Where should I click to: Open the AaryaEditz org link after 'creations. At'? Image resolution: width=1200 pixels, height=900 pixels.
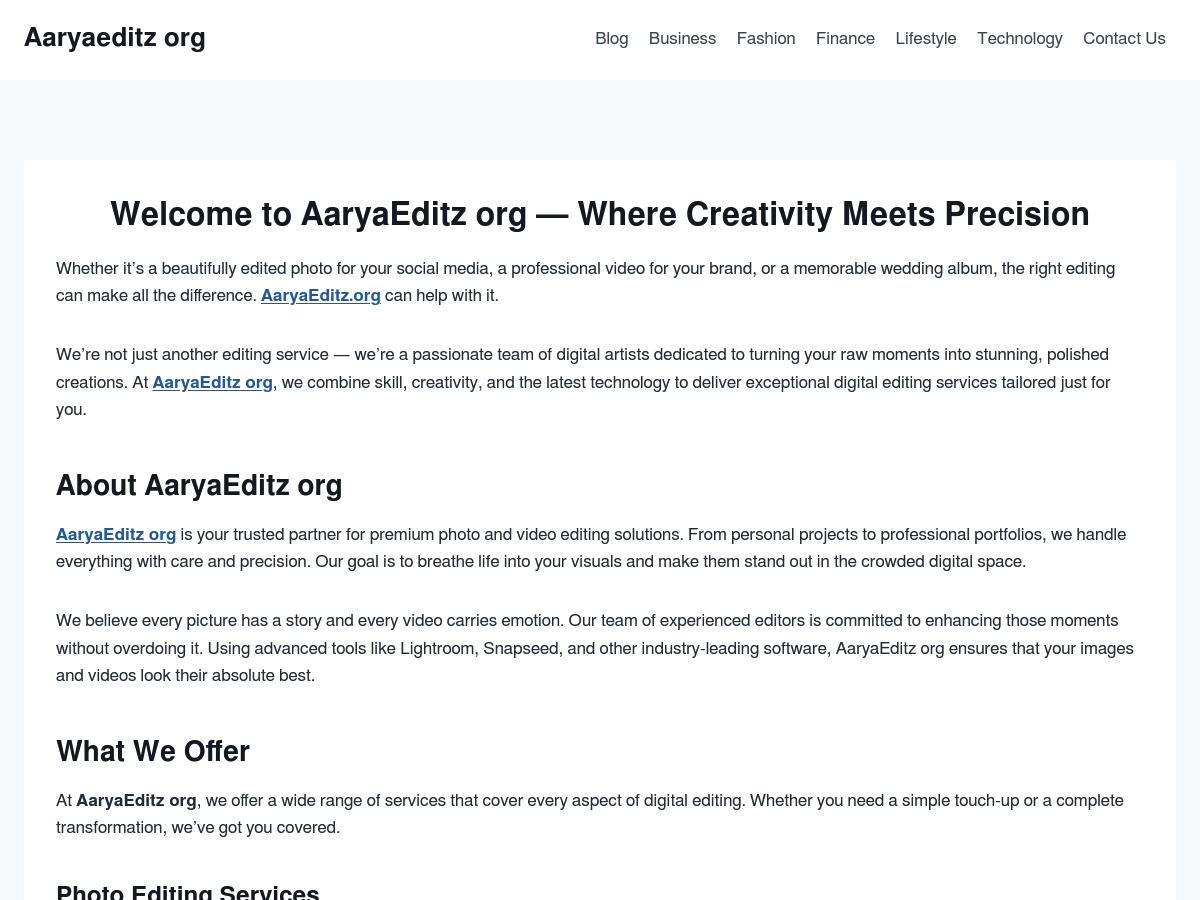tap(212, 382)
